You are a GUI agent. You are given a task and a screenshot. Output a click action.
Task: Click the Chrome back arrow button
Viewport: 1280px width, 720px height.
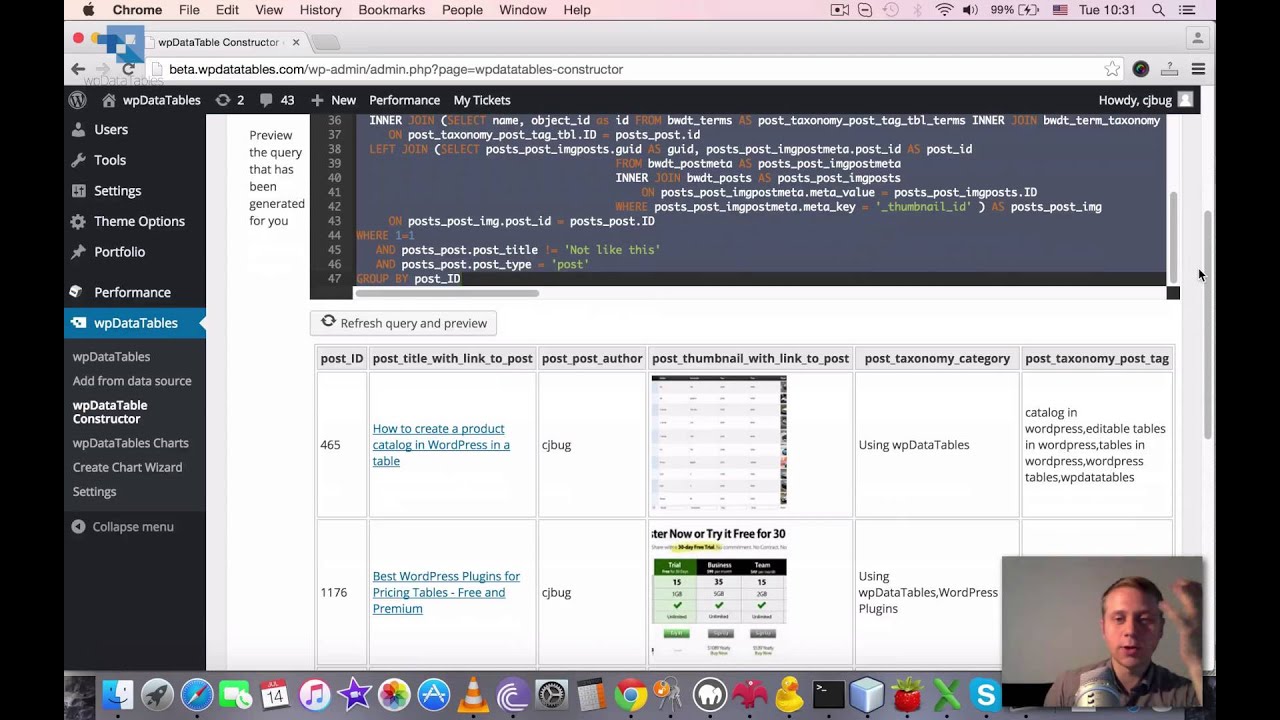pyautogui.click(x=78, y=69)
